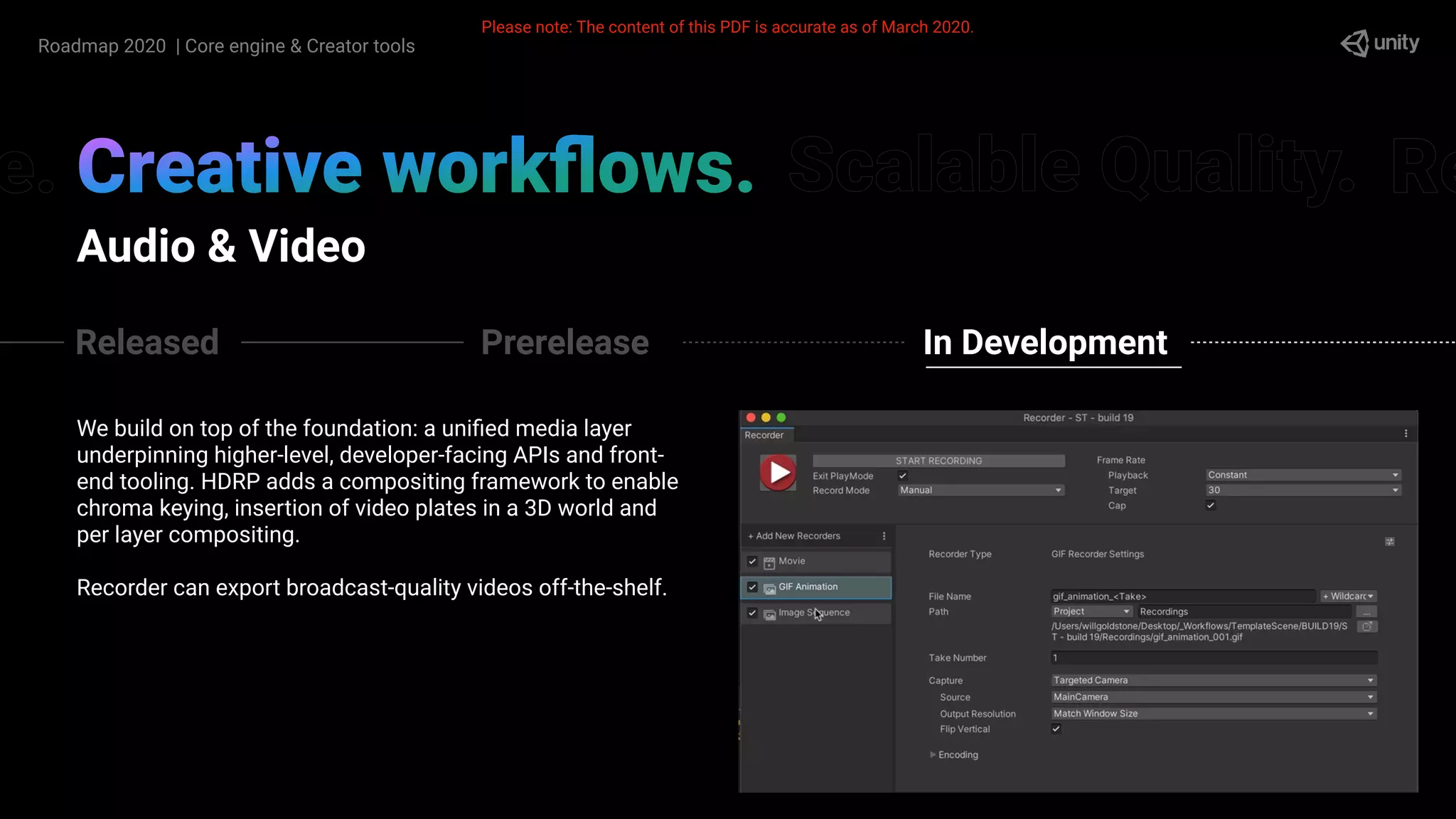
Task: Toggle the Movie recorder checkbox
Action: point(752,562)
